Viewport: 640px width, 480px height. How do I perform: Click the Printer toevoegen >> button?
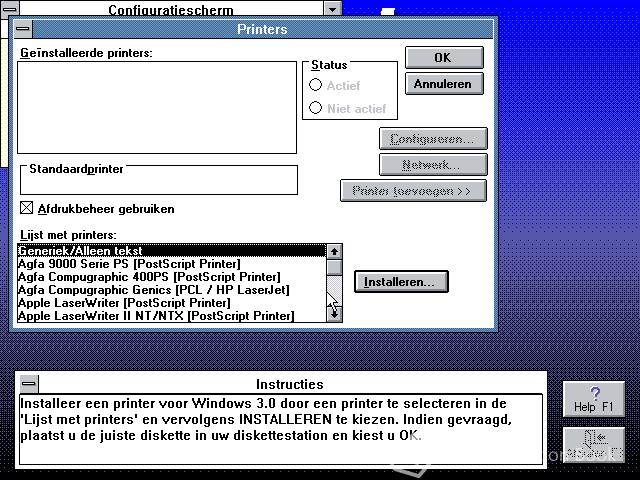pyautogui.click(x=413, y=191)
